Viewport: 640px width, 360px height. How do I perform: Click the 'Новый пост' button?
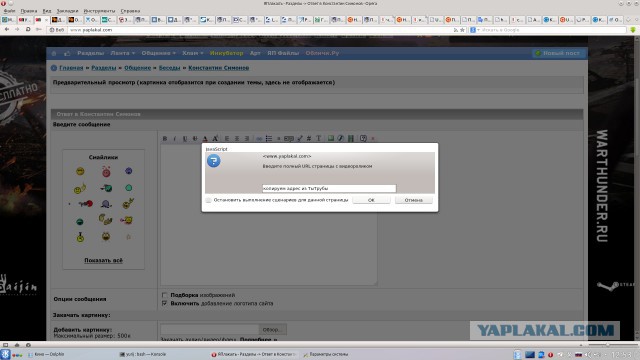560,53
